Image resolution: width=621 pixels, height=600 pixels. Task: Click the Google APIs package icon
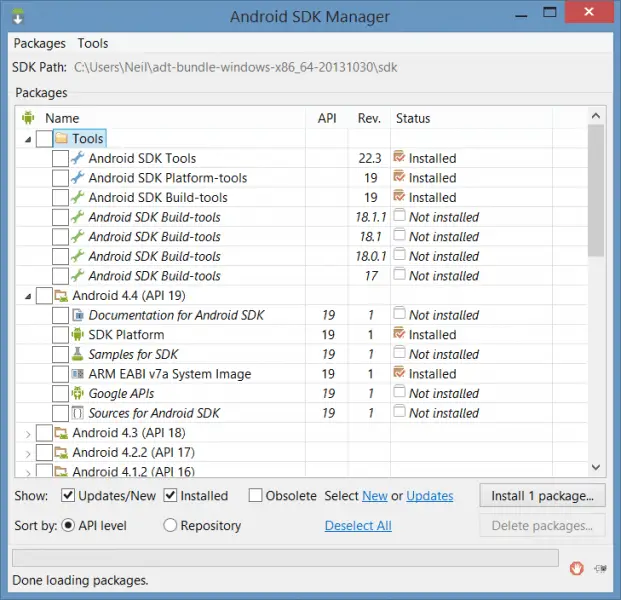77,394
